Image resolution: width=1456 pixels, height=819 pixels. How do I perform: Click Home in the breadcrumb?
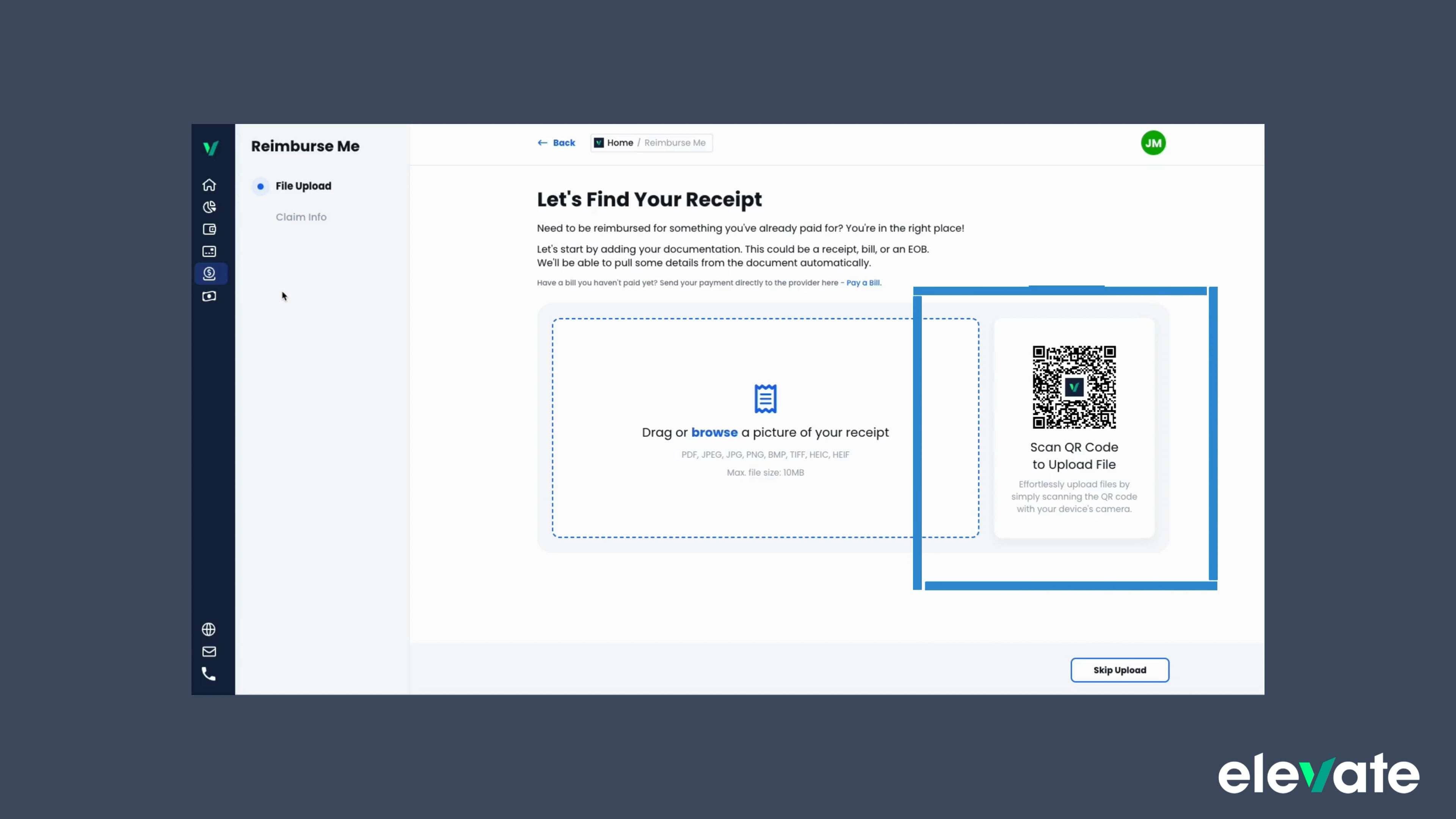[620, 143]
